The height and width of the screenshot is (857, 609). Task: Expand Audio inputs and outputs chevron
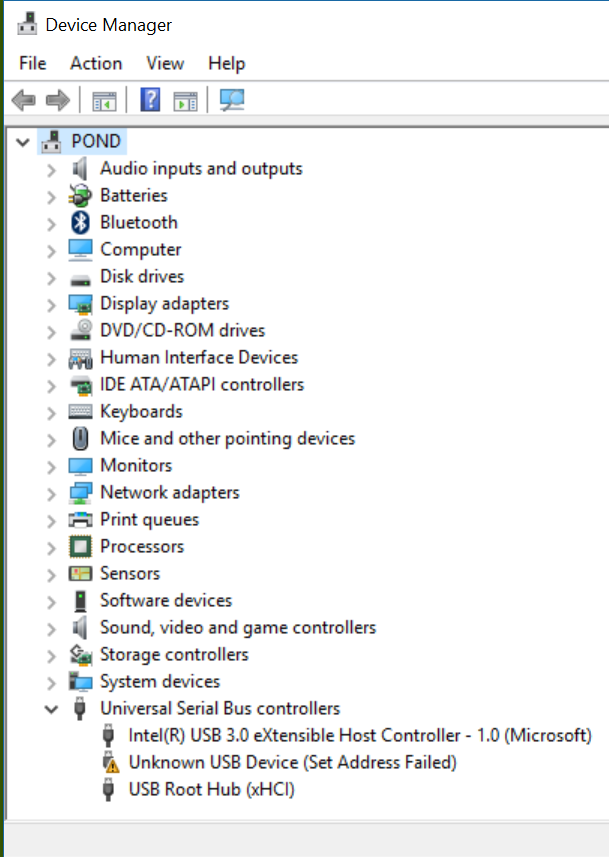click(51, 169)
